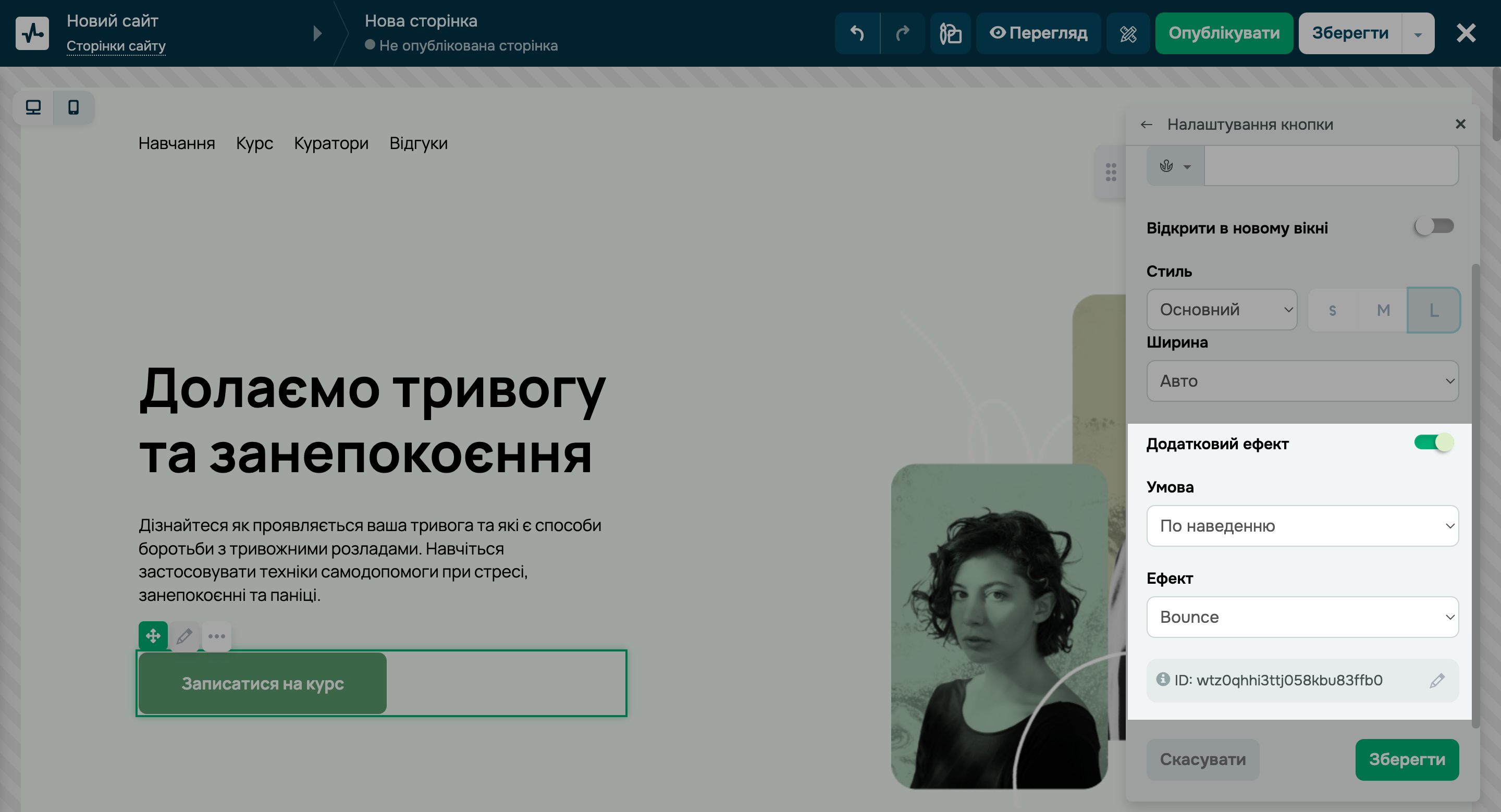Switch to desktop view mode
This screenshot has height=812, width=1501.
(33, 107)
